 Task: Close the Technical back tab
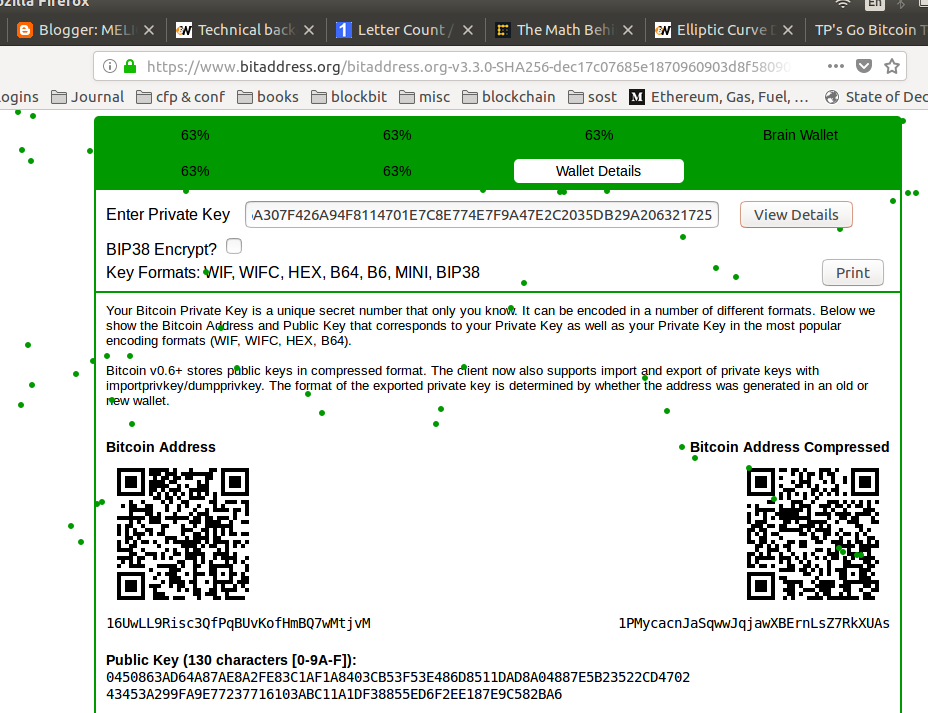[x=309, y=30]
